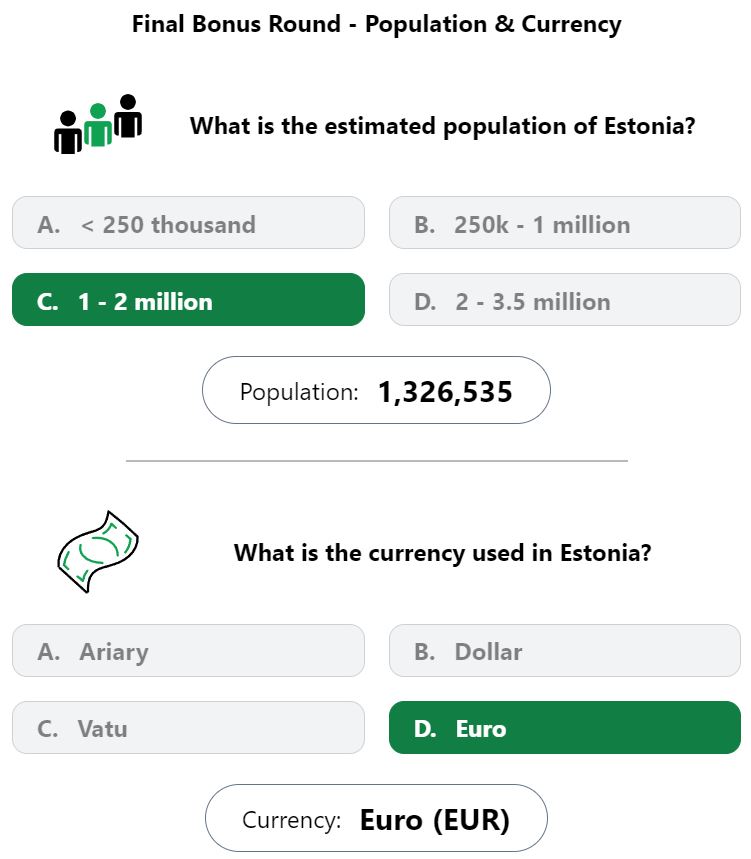This screenshot has height=859, width=751.
Task: Click the Estonia population question text
Action: (x=443, y=126)
